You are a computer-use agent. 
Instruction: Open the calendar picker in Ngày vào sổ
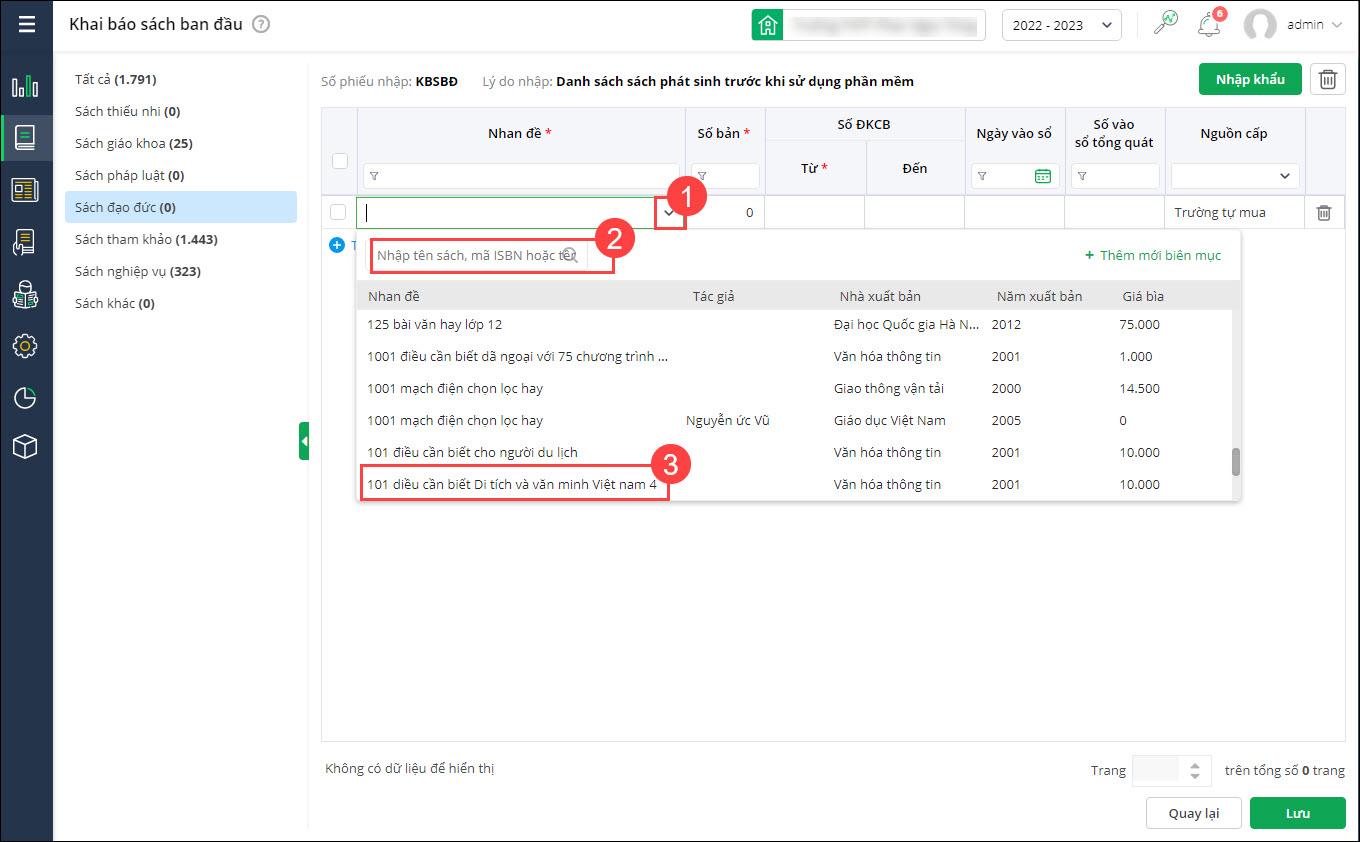coord(1043,176)
